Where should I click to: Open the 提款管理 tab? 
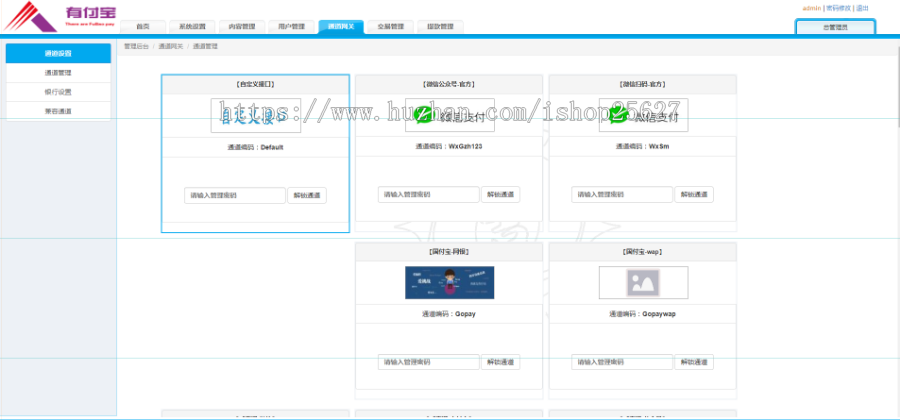click(440, 27)
